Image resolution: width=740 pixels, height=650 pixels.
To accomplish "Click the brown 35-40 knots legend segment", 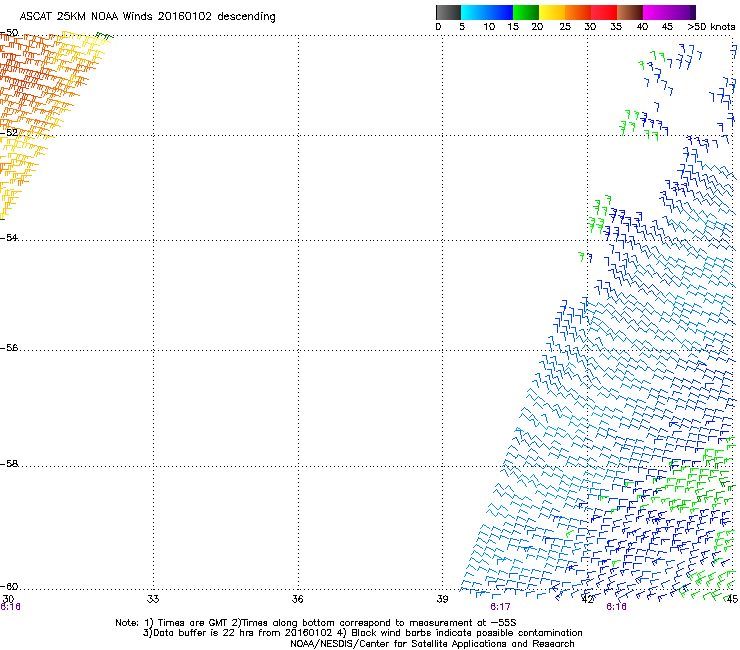I will click(x=630, y=12).
